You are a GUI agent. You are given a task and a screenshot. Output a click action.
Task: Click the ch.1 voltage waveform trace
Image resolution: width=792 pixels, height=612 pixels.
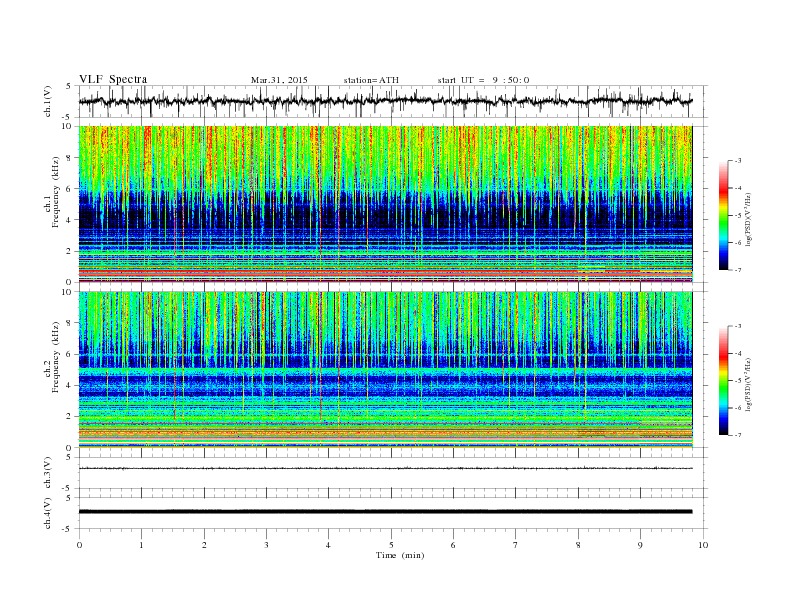click(x=385, y=101)
